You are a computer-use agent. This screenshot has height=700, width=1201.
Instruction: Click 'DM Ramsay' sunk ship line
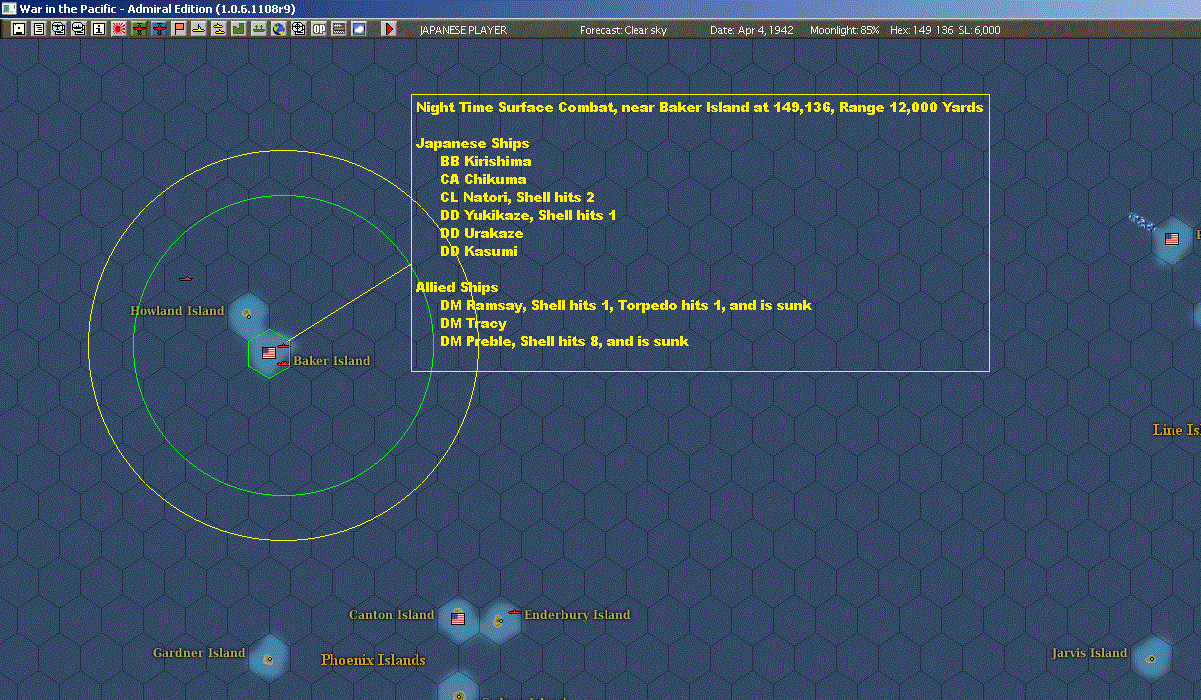click(626, 305)
